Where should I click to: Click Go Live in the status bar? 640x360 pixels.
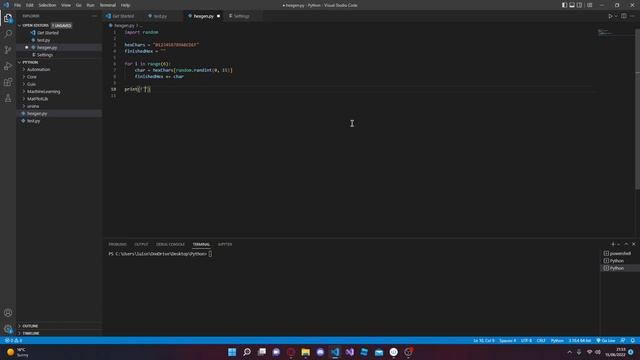(x=606, y=340)
